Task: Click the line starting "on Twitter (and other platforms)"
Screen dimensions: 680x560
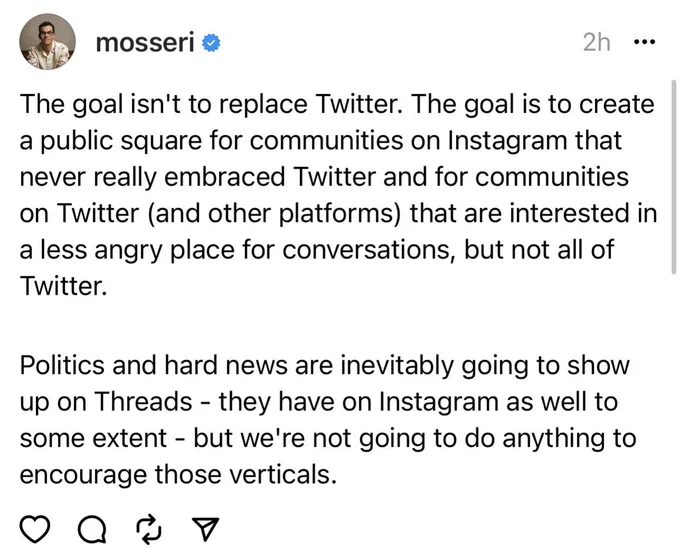Action: point(338,213)
